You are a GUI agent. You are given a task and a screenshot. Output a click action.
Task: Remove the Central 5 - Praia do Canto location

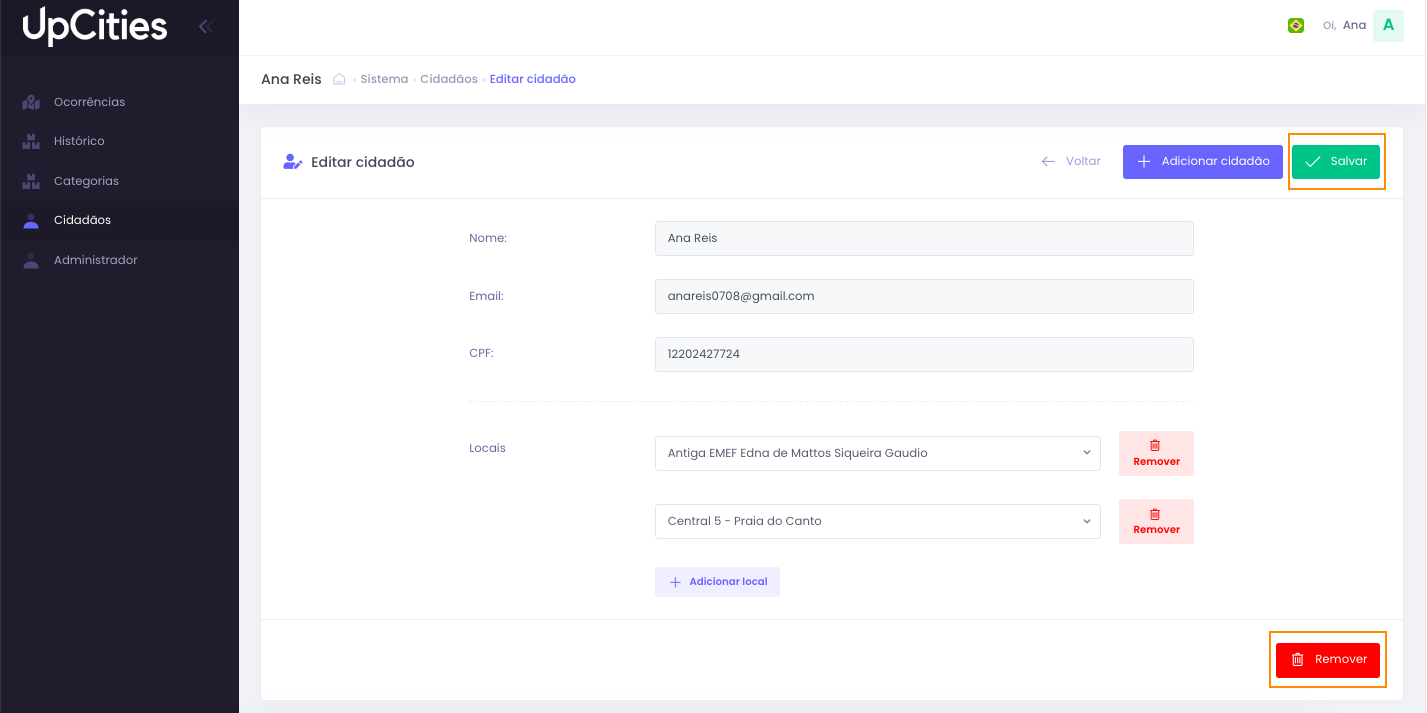point(1156,521)
